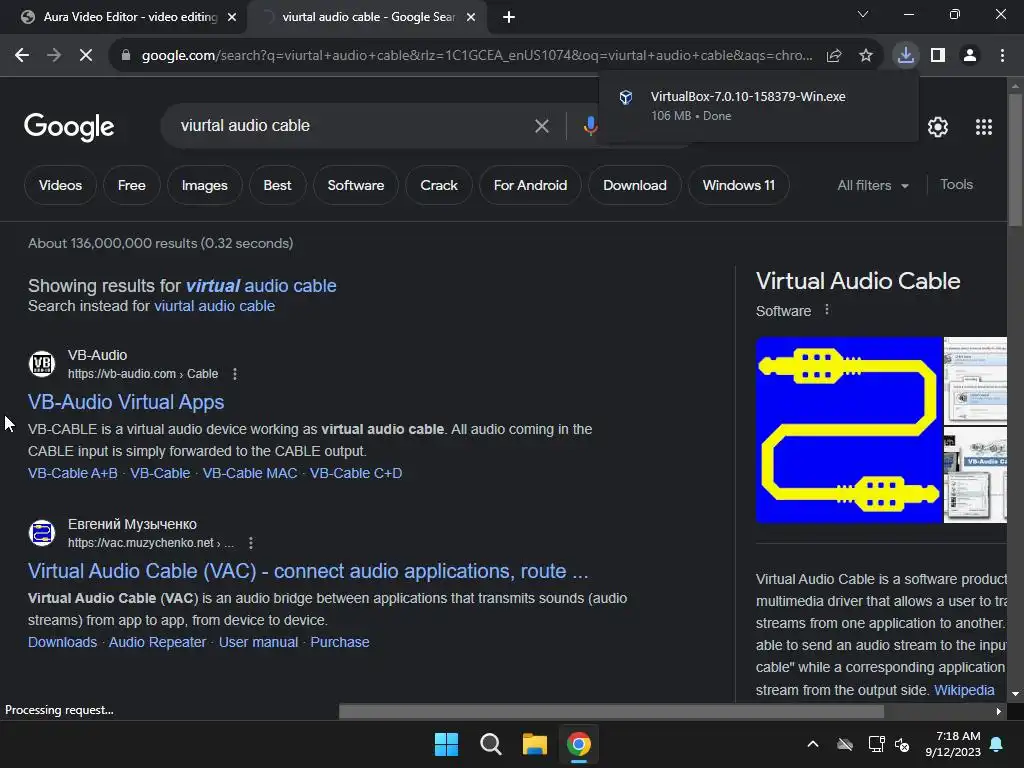Filter results by Videos

tap(60, 185)
